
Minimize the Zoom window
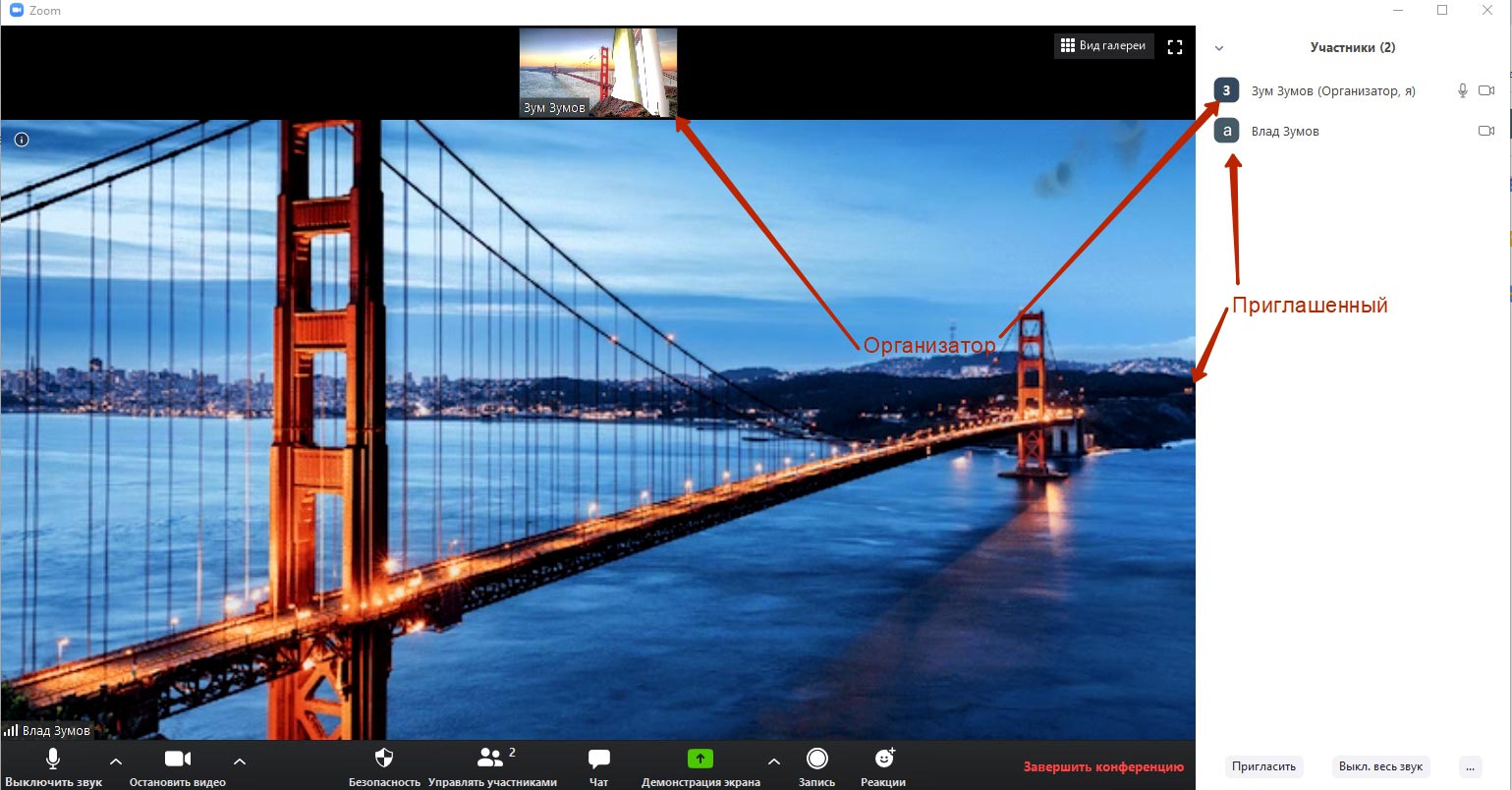1397,10
